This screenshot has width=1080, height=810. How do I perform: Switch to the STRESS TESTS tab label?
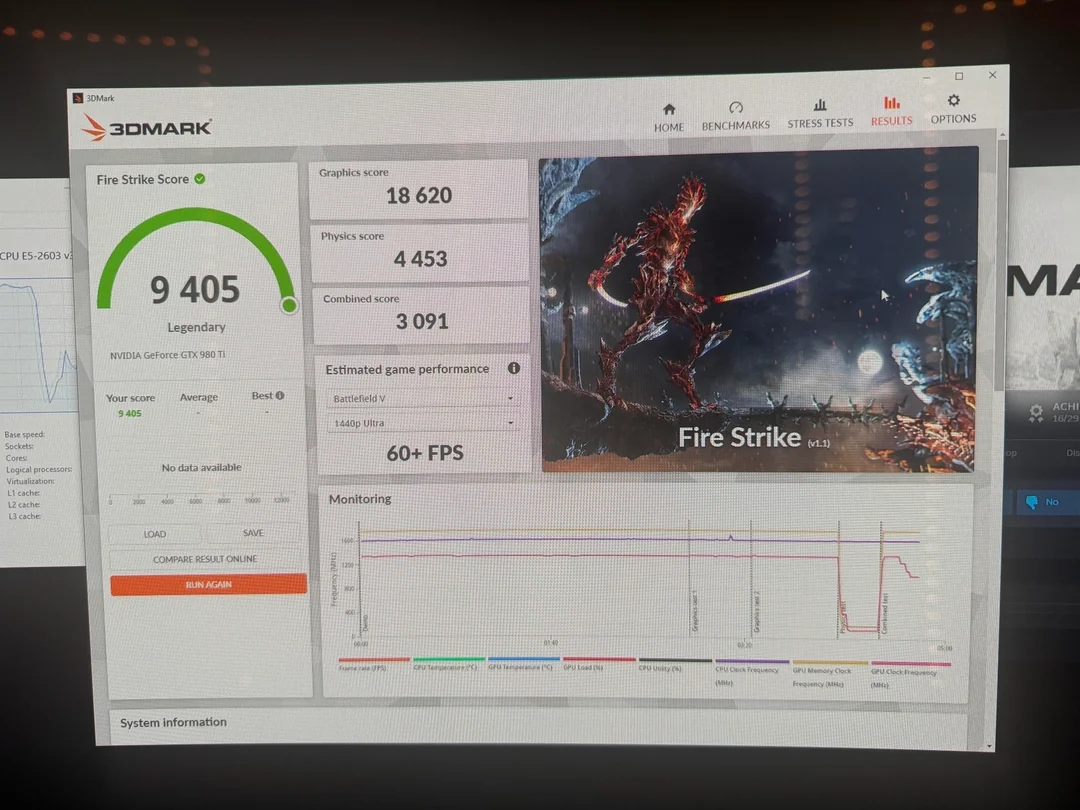[x=820, y=123]
